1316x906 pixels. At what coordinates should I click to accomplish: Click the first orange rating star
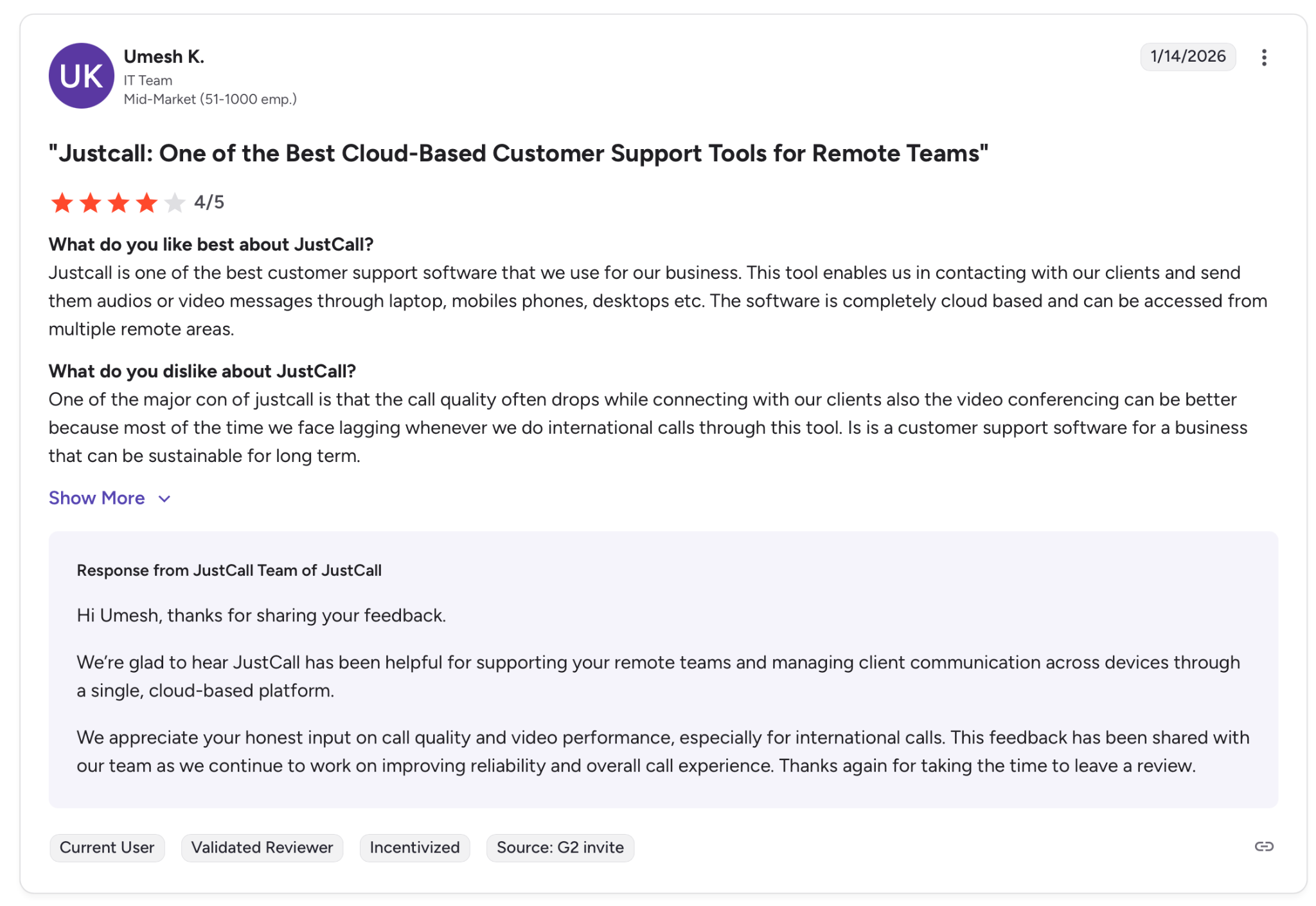[62, 203]
